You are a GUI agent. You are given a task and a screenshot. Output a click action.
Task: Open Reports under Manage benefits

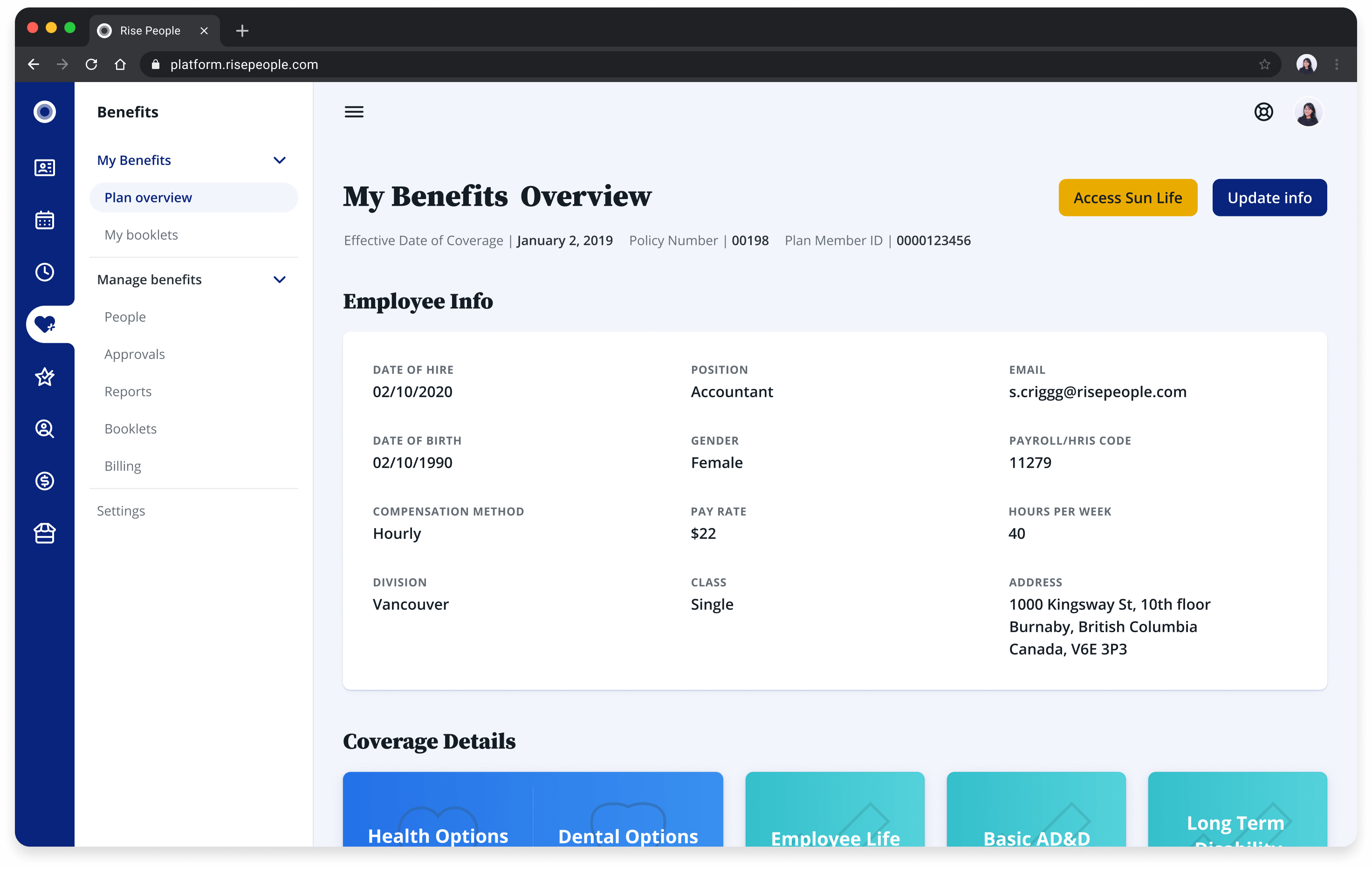point(128,392)
